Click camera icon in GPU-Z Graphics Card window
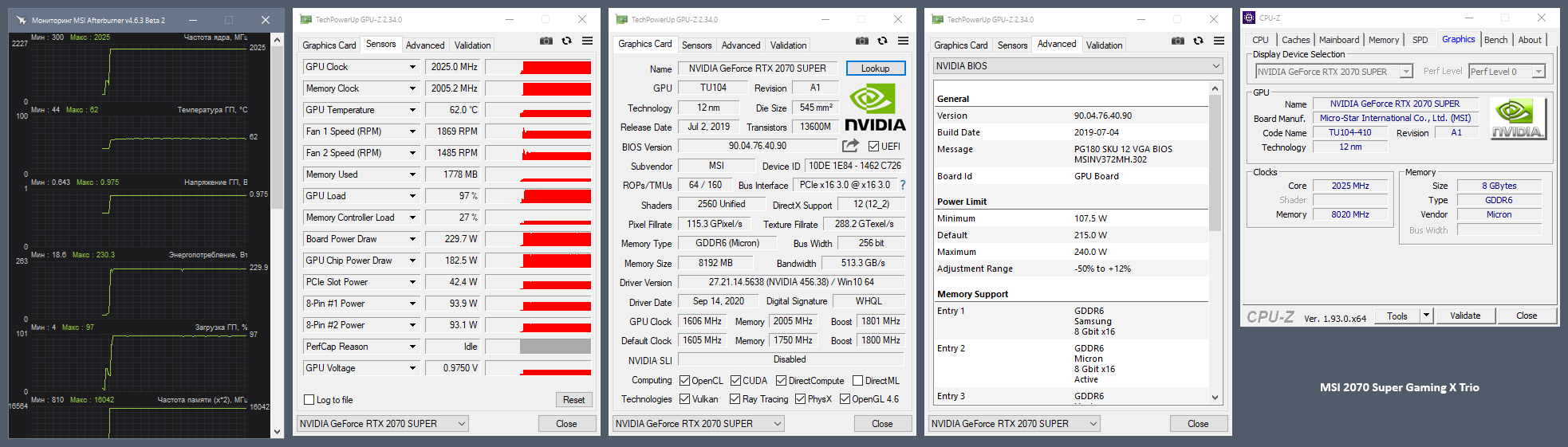 [862, 41]
